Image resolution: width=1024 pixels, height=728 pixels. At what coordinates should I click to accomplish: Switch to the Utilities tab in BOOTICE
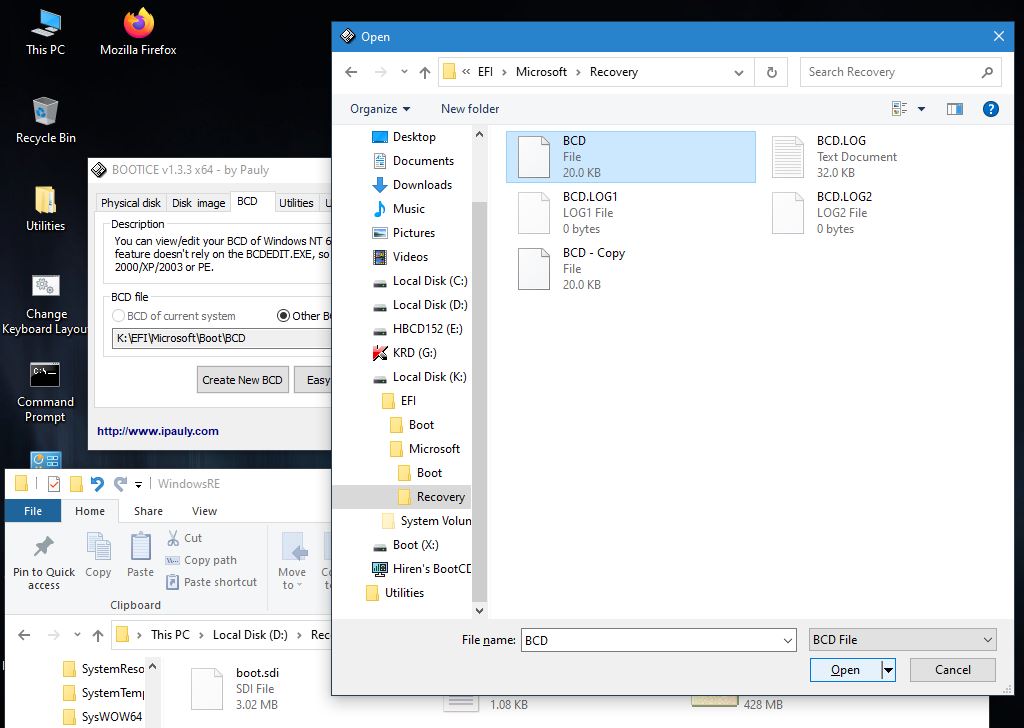[296, 203]
